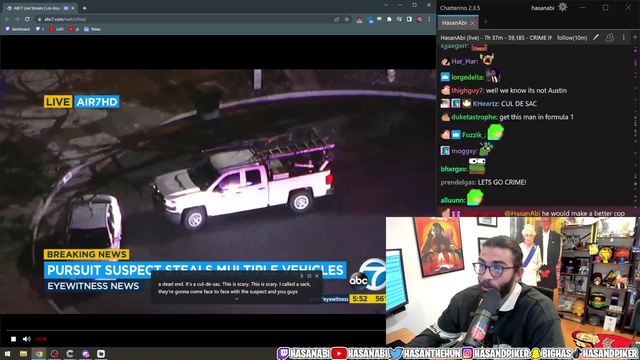Go back in Chrome browser history
Viewport: 640px width, 360px height.
point(7,19)
